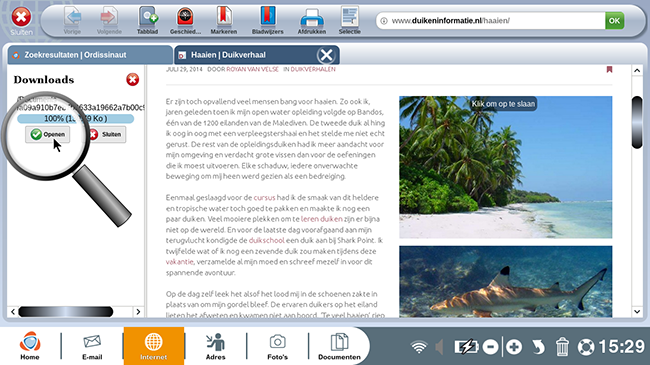Viewport: 650px width, 365px height.
Task: Open the Geschiedenis history icon
Action: [x=185, y=19]
